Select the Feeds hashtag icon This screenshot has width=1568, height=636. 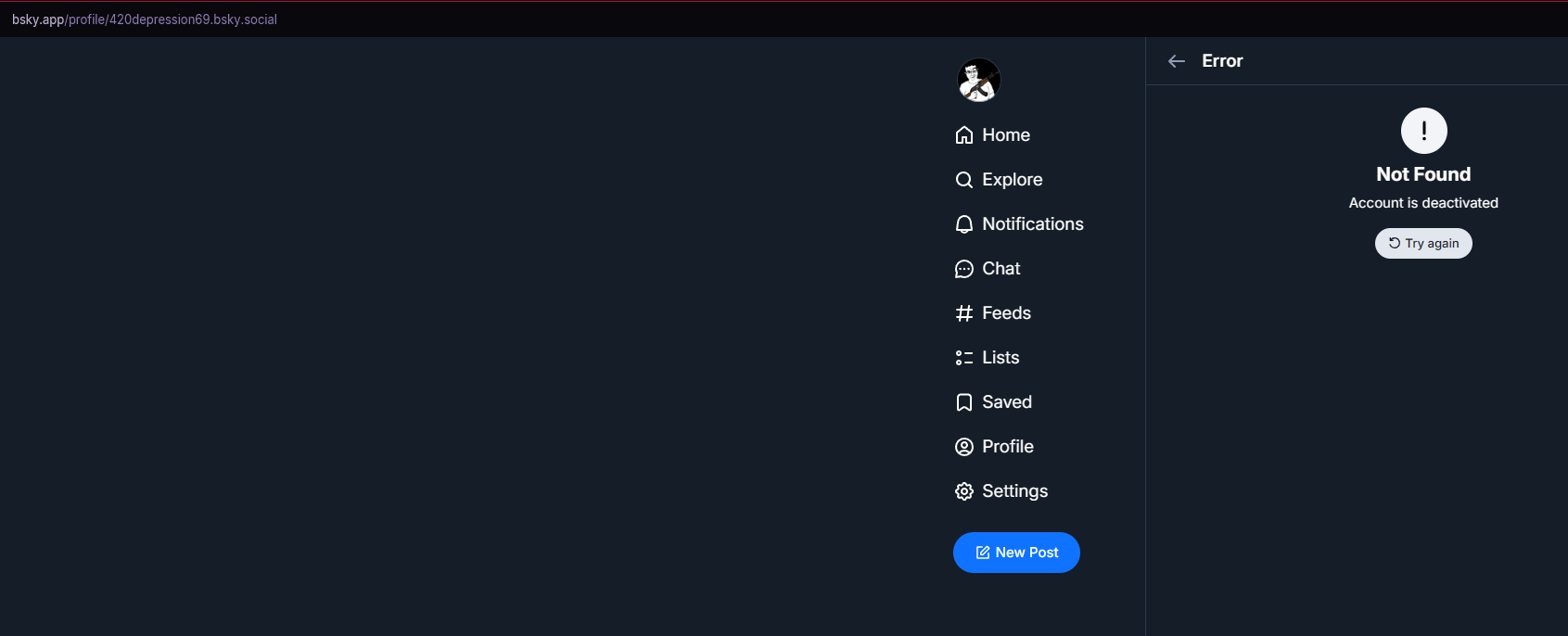[964, 313]
